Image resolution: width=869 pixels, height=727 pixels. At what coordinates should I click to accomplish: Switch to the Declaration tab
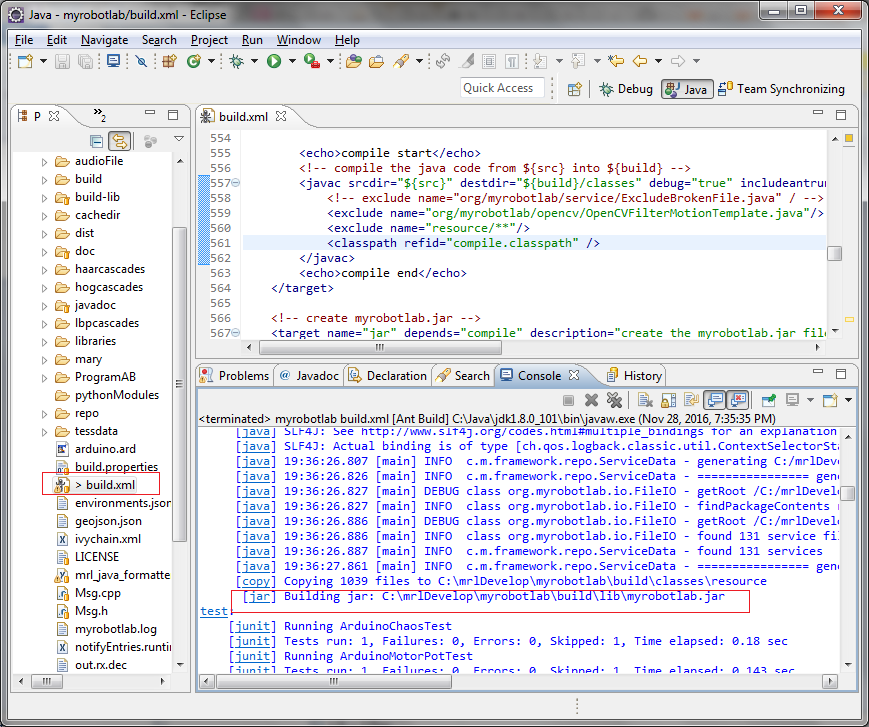[x=388, y=376]
